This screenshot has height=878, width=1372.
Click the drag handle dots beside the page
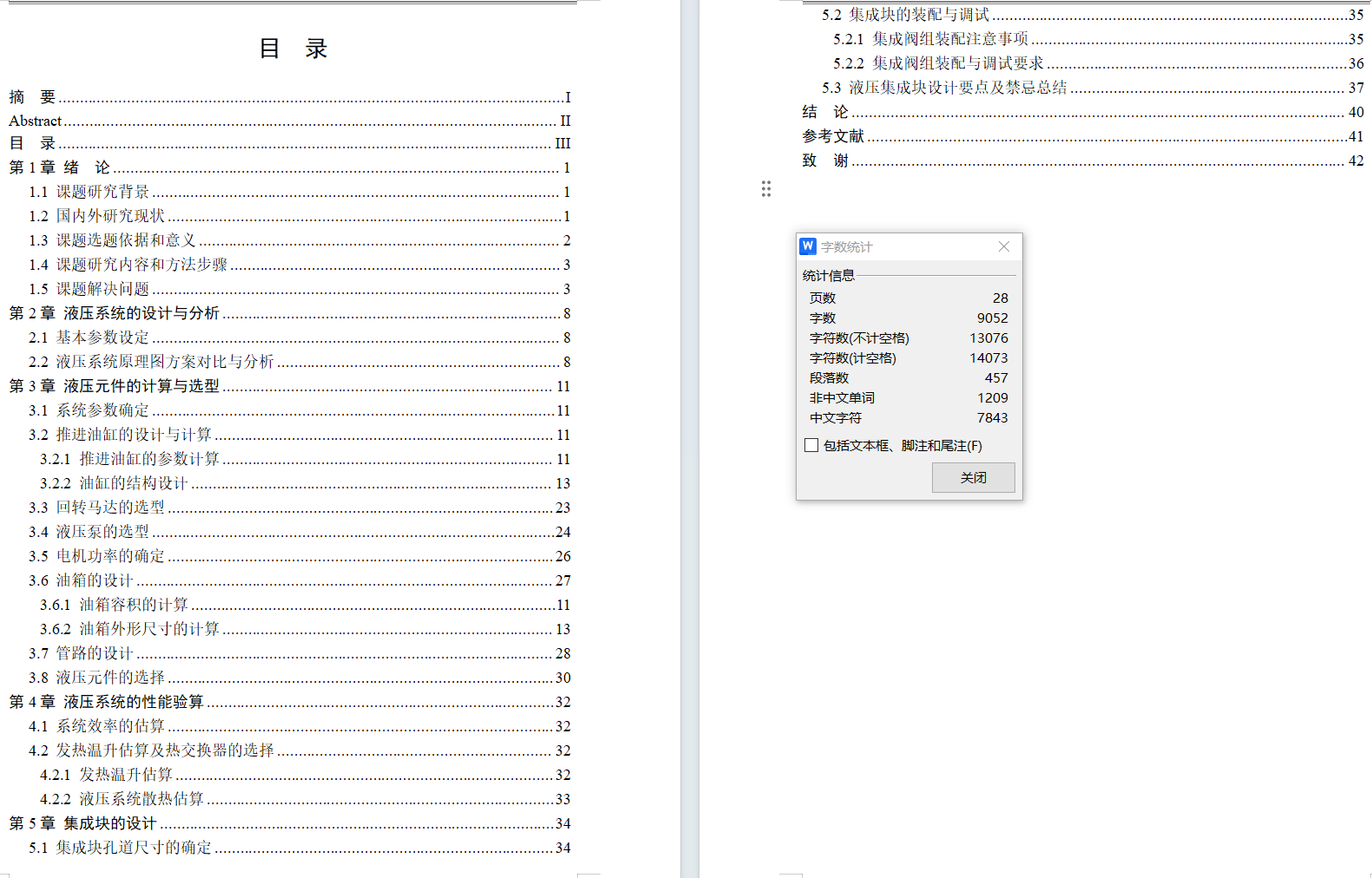point(766,189)
